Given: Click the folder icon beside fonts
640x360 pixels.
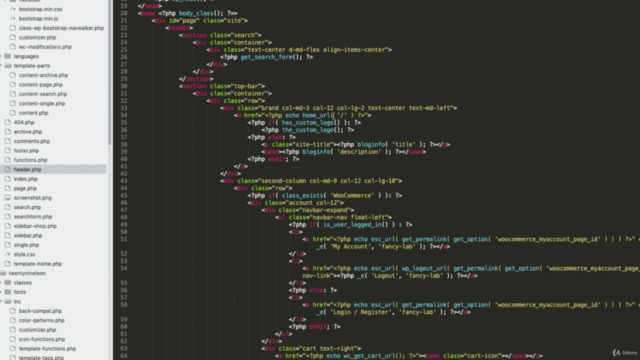Looking at the screenshot, I should tap(7, 292).
